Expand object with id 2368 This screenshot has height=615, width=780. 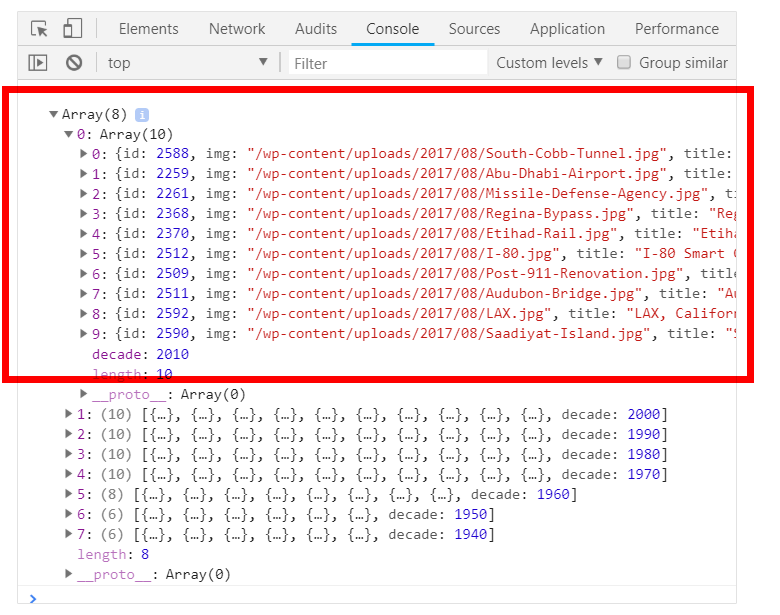[84, 213]
